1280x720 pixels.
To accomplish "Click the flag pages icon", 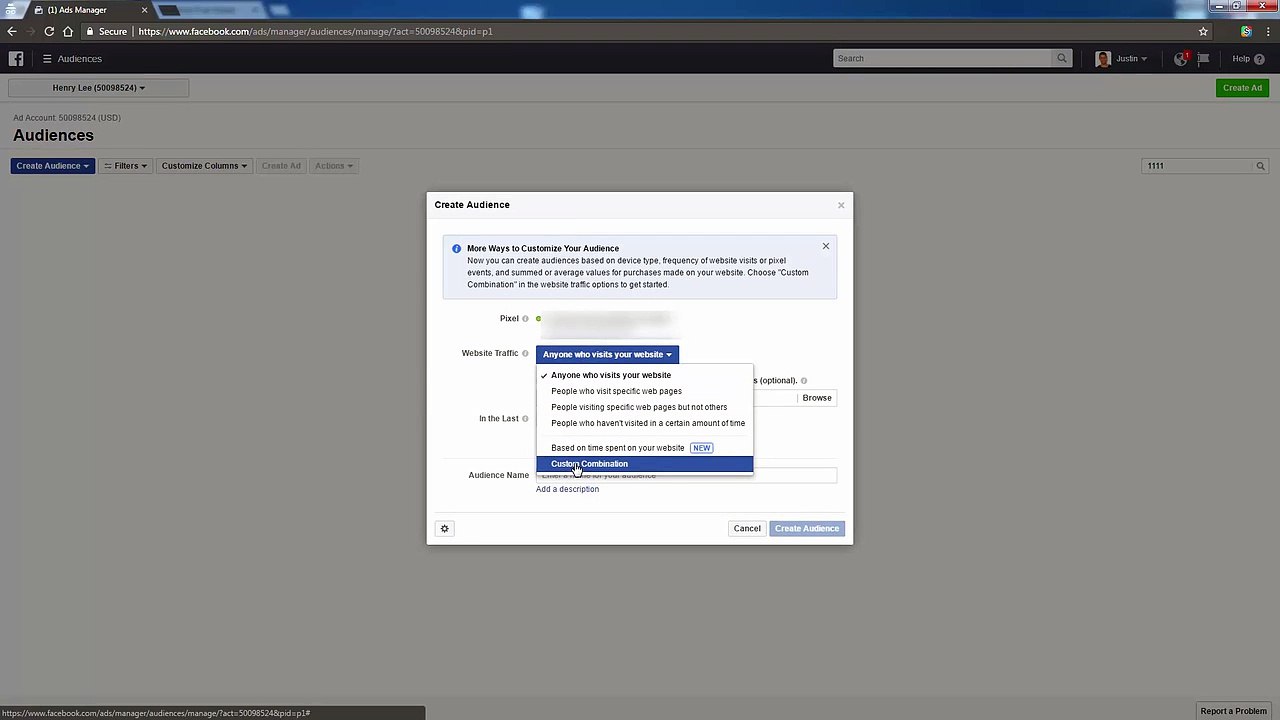I will click(1203, 59).
